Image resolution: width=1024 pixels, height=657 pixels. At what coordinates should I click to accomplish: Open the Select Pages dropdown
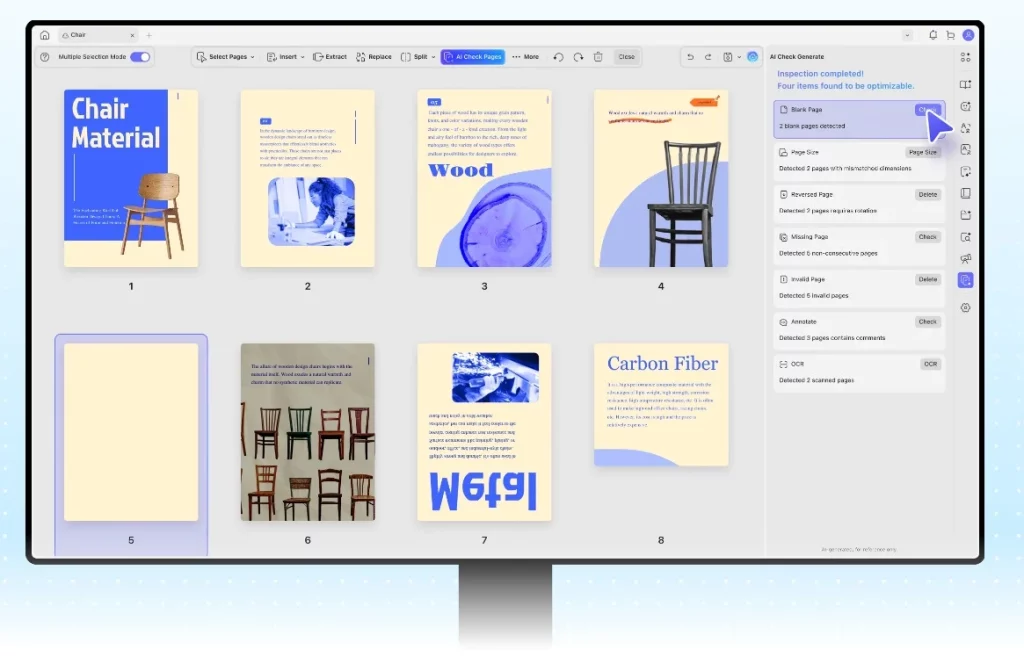pyautogui.click(x=225, y=57)
